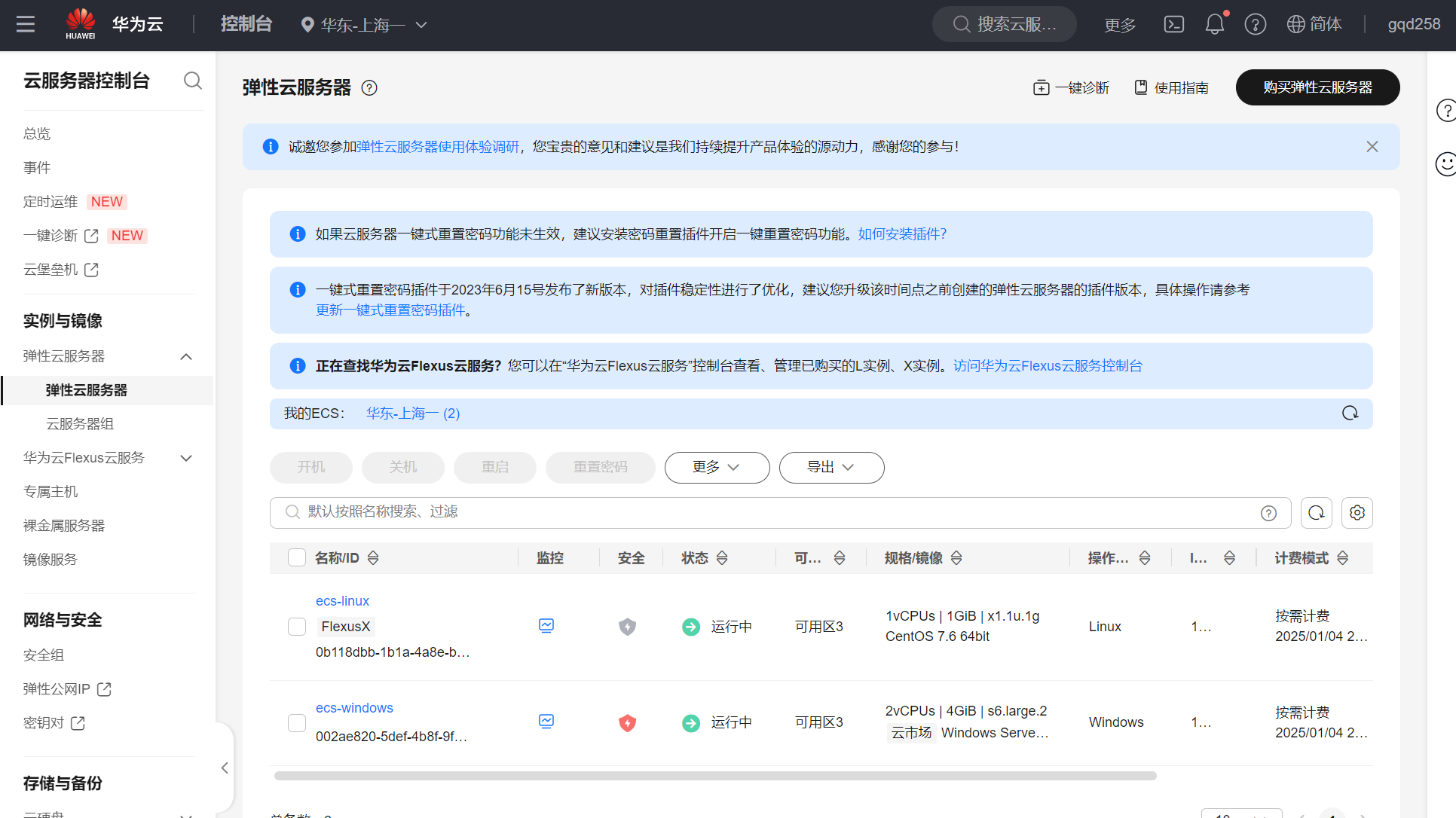The width and height of the screenshot is (1456, 818).
Task: Check the ecs-linux row checkbox
Action: (297, 627)
